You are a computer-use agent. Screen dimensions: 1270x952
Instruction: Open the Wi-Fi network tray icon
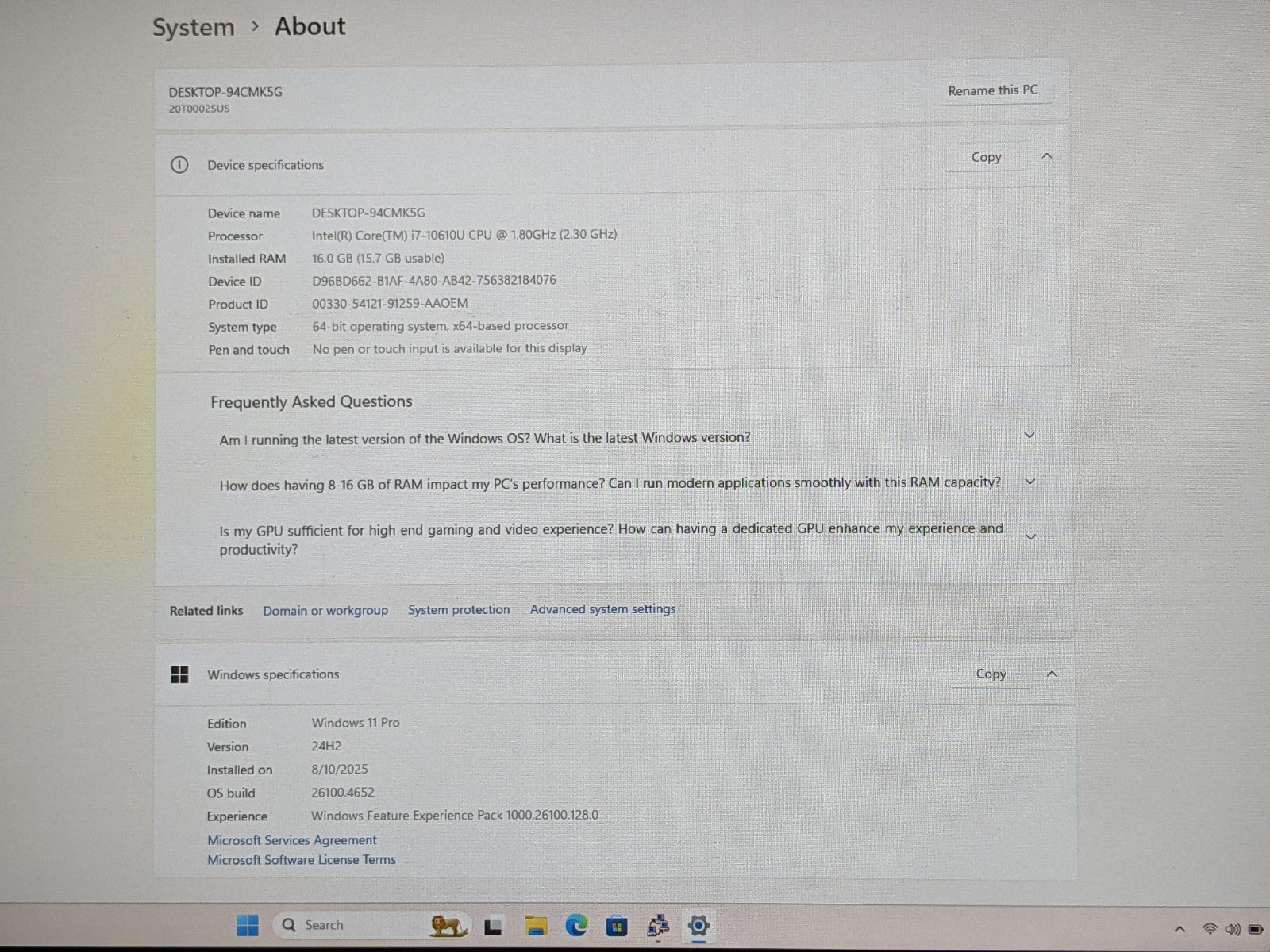(x=1210, y=928)
